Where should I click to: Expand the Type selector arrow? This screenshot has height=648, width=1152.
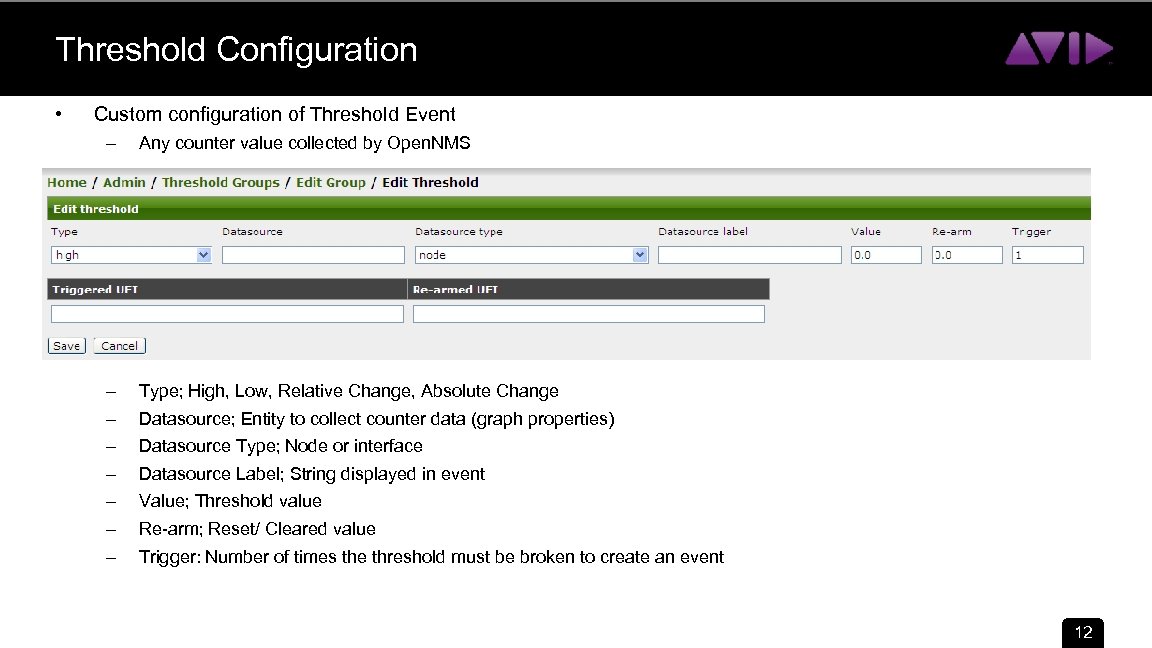pos(203,254)
